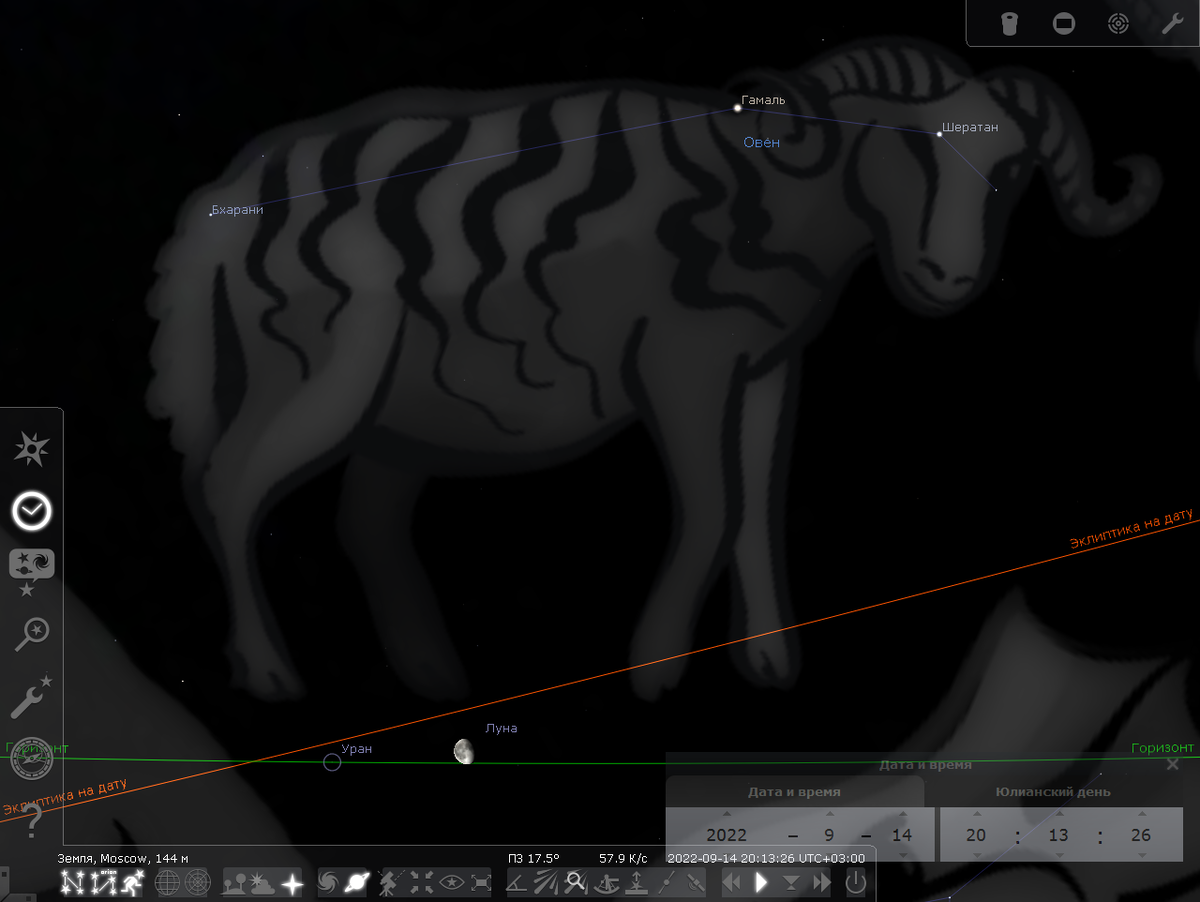
Task: Toggle ground landscape display
Action: click(235, 882)
